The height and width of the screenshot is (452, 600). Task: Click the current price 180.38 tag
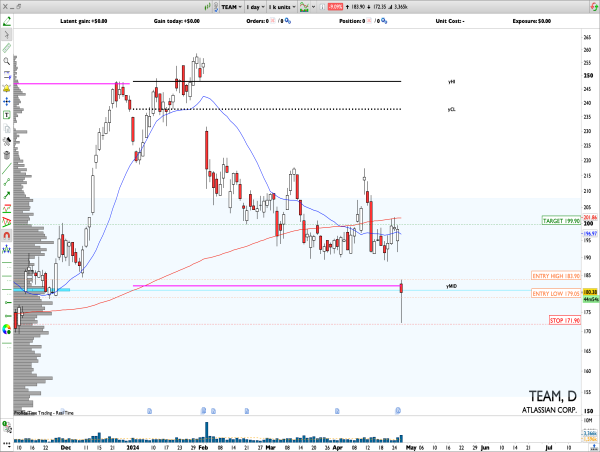590,292
